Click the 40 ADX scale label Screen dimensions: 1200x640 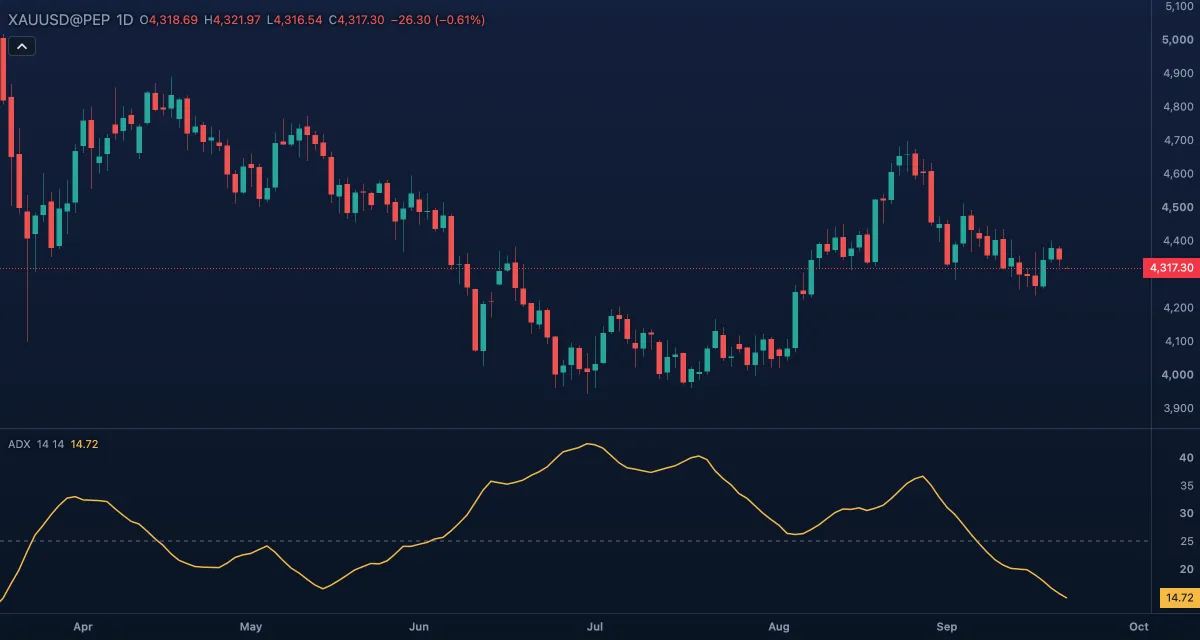click(x=1187, y=457)
